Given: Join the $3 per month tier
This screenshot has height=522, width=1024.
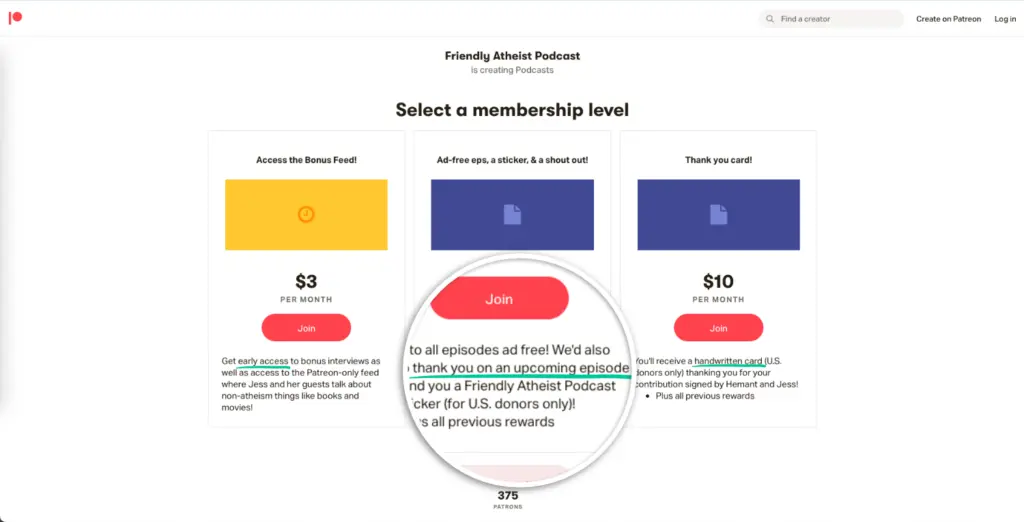Looking at the screenshot, I should coord(306,327).
